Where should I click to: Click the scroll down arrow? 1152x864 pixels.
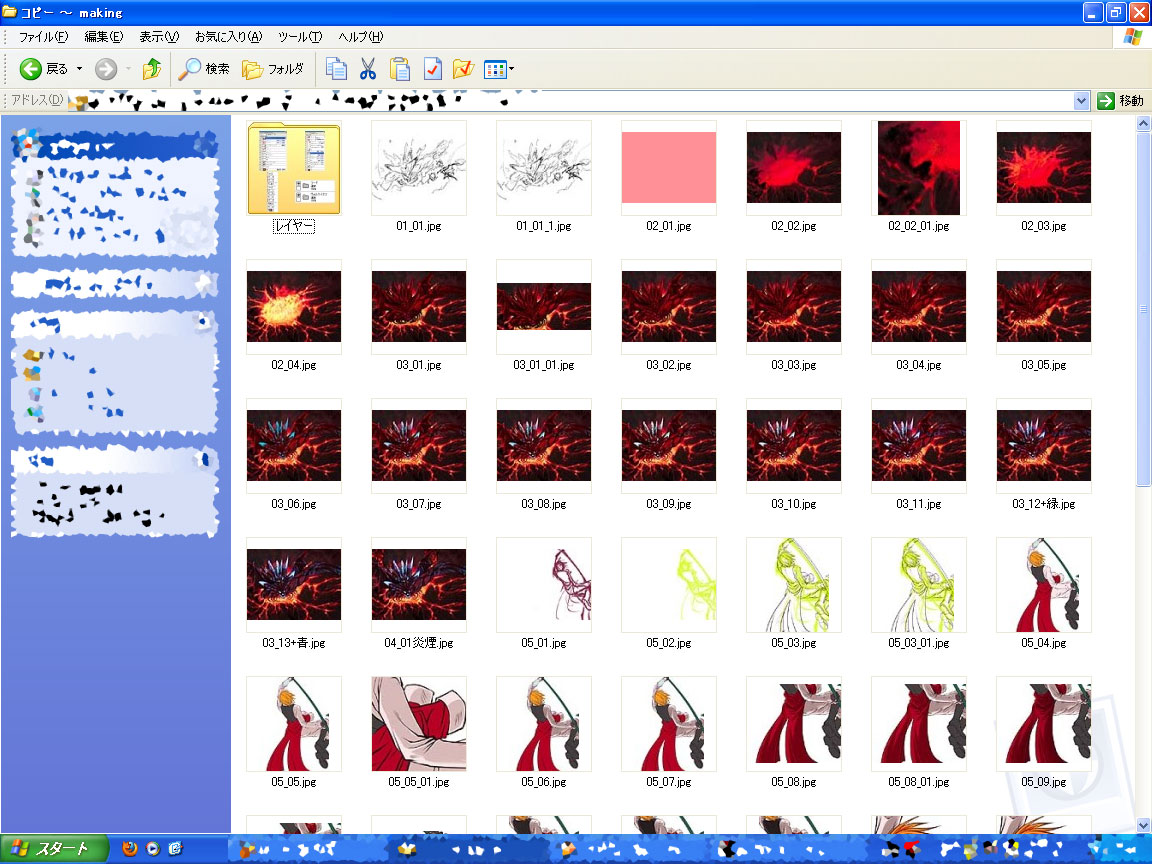(x=1143, y=825)
